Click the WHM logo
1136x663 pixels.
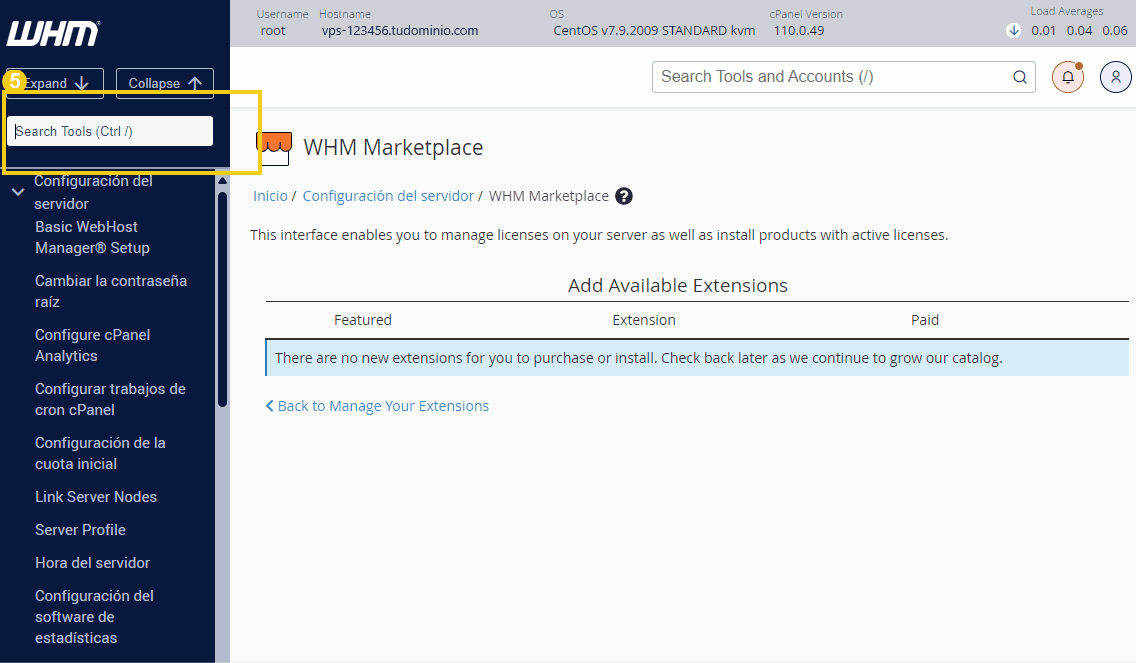pyautogui.click(x=54, y=33)
